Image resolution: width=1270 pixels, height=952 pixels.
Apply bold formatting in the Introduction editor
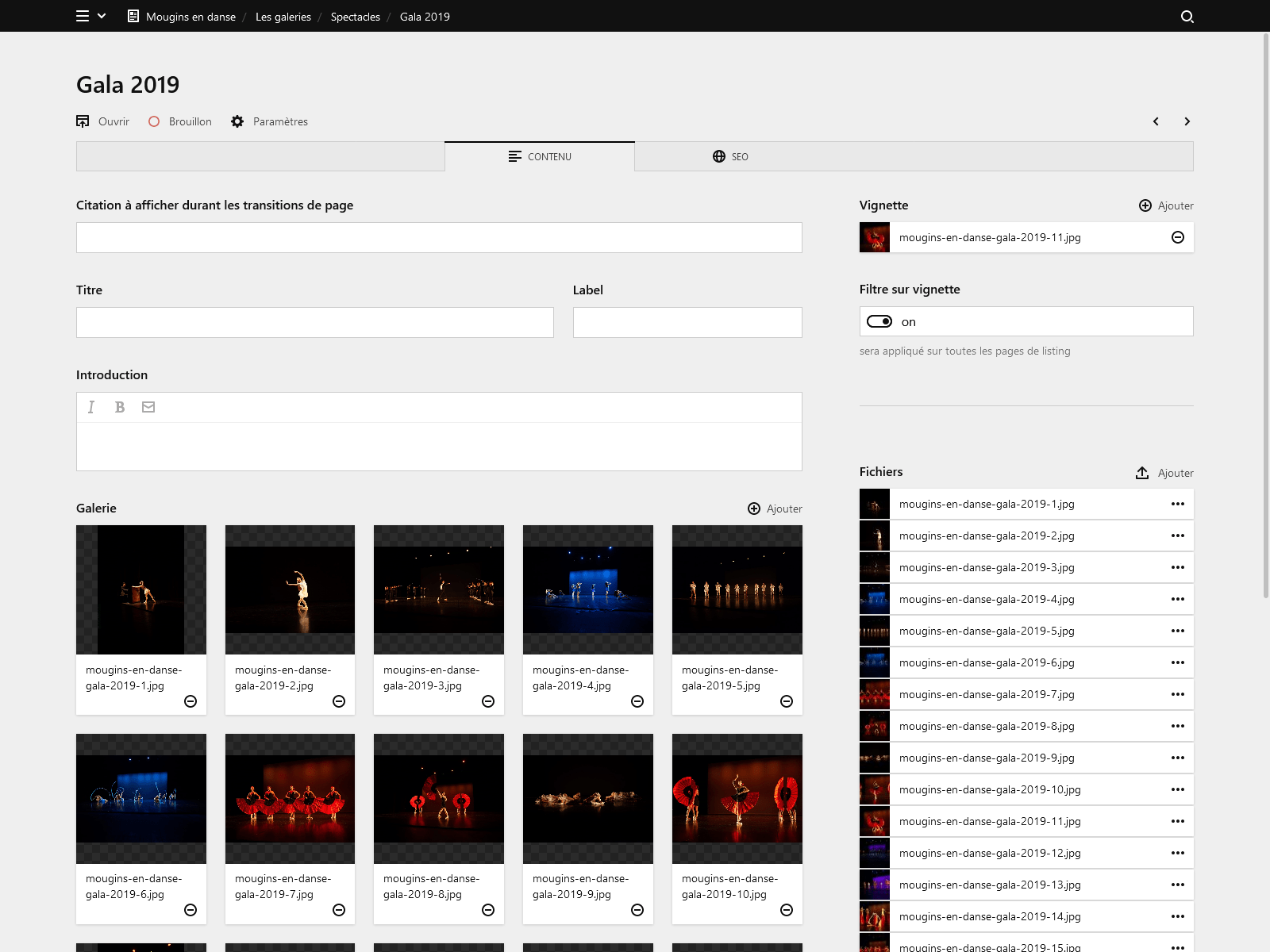[x=119, y=407]
